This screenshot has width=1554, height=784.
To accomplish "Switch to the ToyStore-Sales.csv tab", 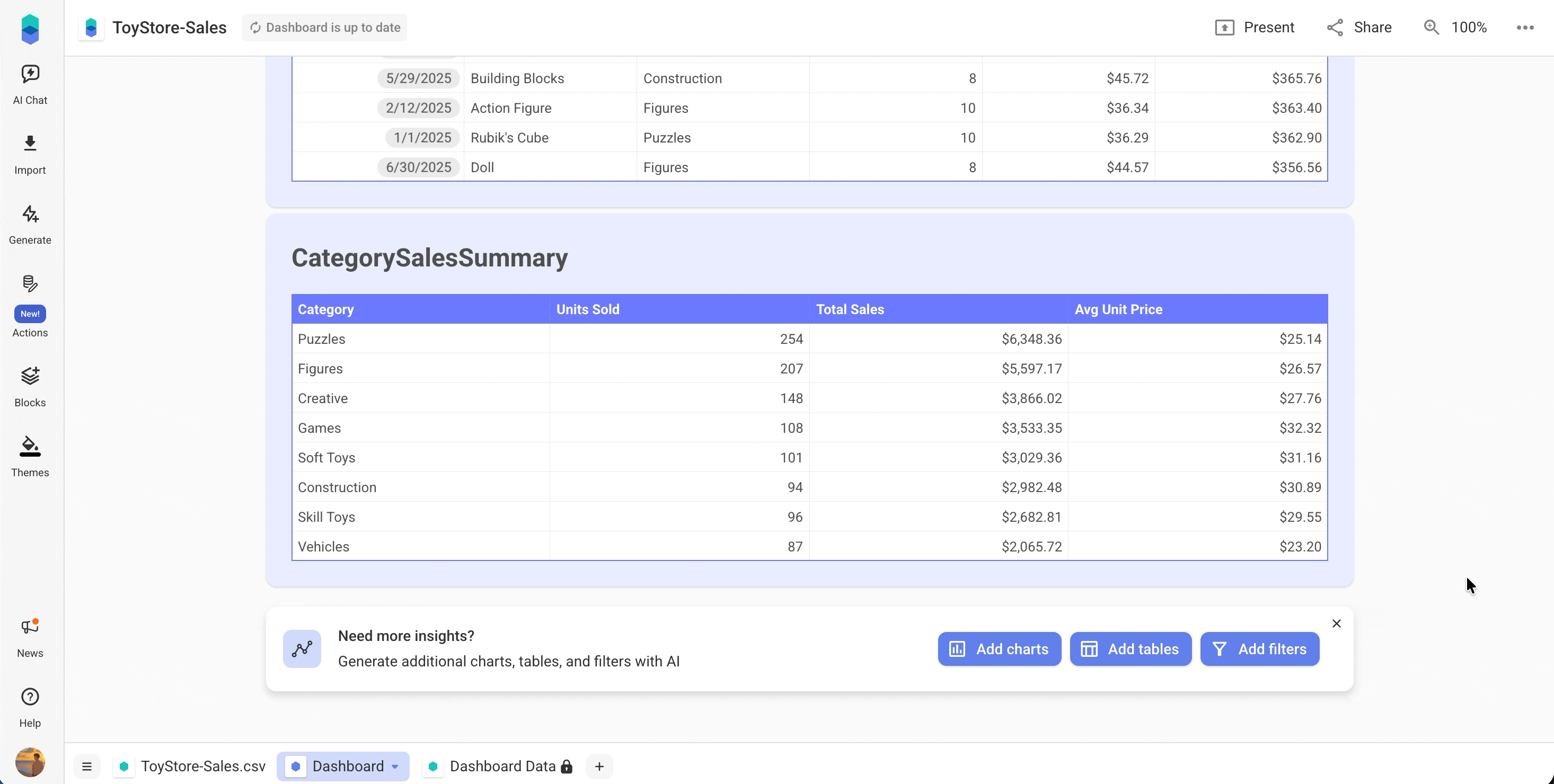I will pyautogui.click(x=202, y=766).
